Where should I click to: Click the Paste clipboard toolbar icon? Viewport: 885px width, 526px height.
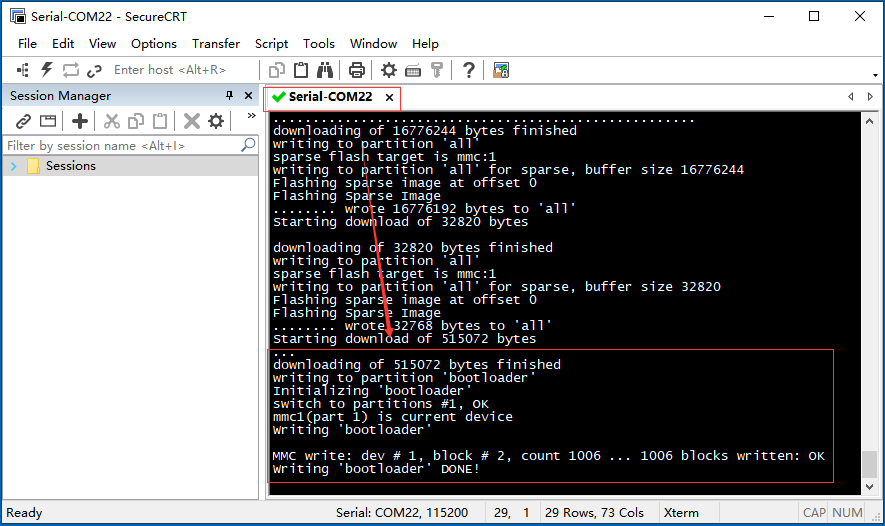pos(301,70)
